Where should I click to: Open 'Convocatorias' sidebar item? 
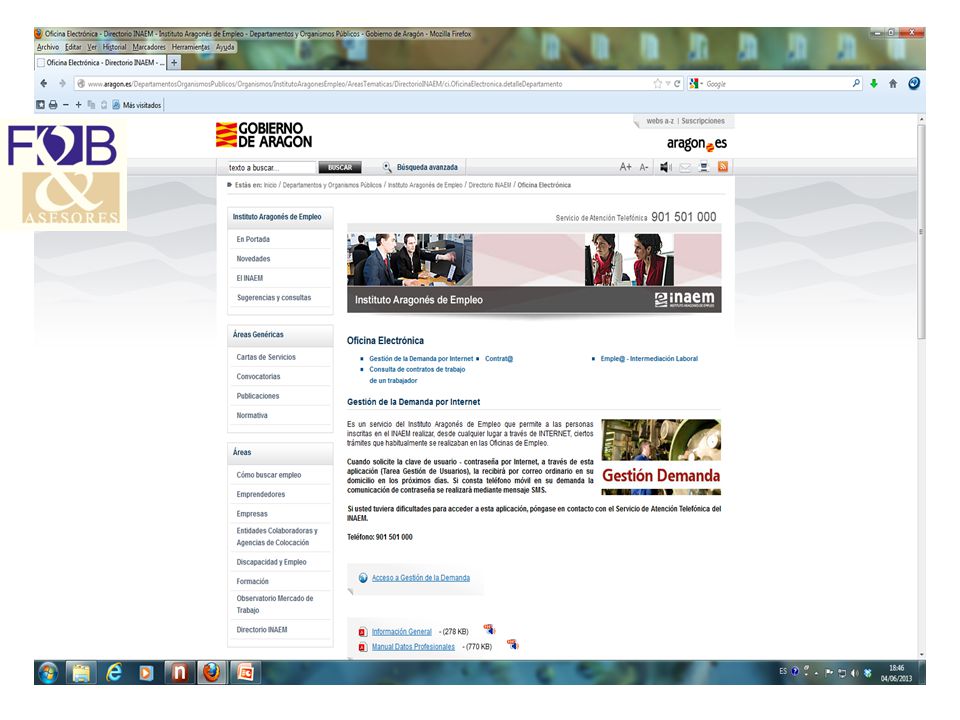point(258,377)
